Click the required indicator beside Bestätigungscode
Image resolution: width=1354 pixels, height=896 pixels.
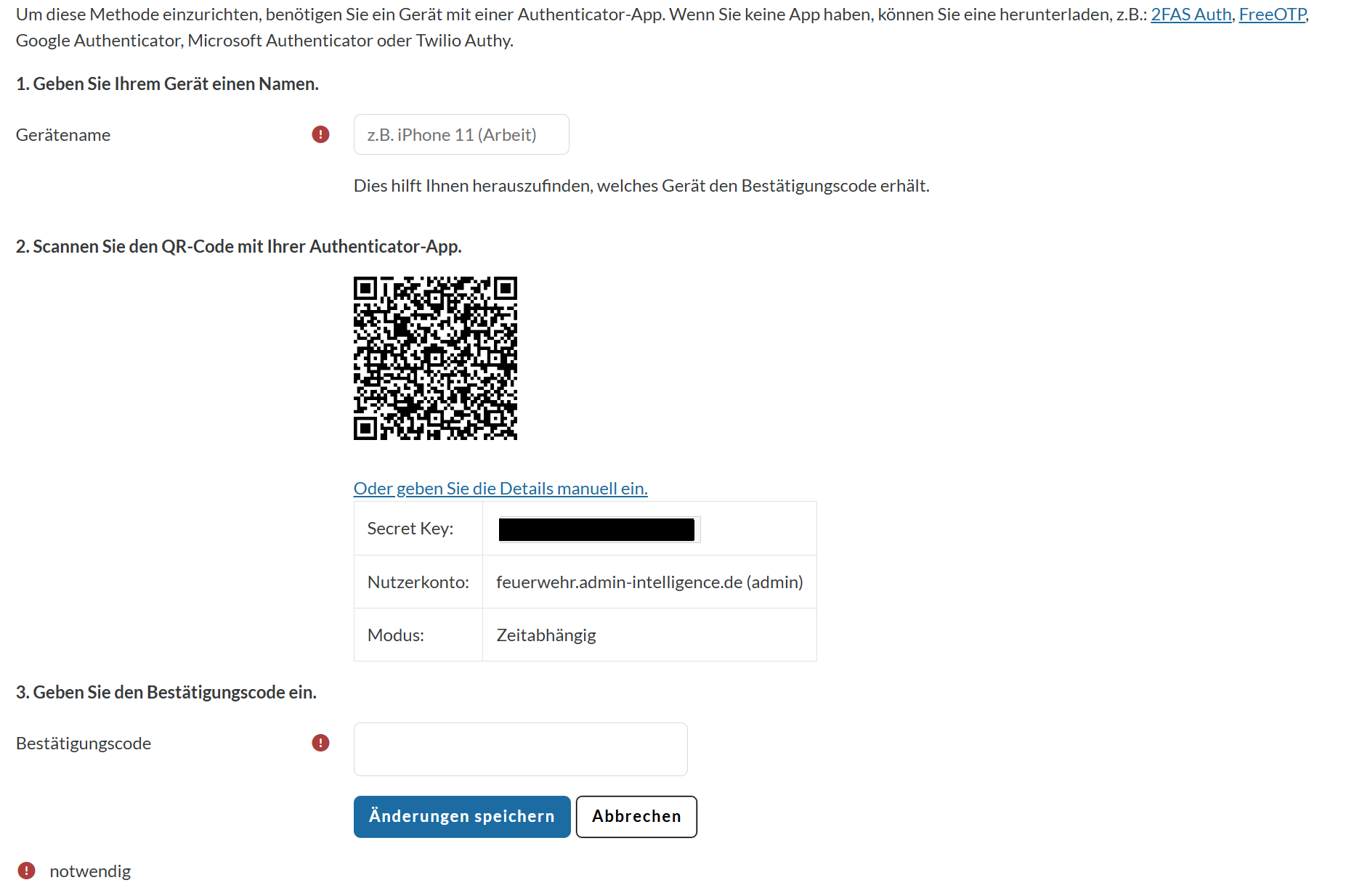point(320,743)
